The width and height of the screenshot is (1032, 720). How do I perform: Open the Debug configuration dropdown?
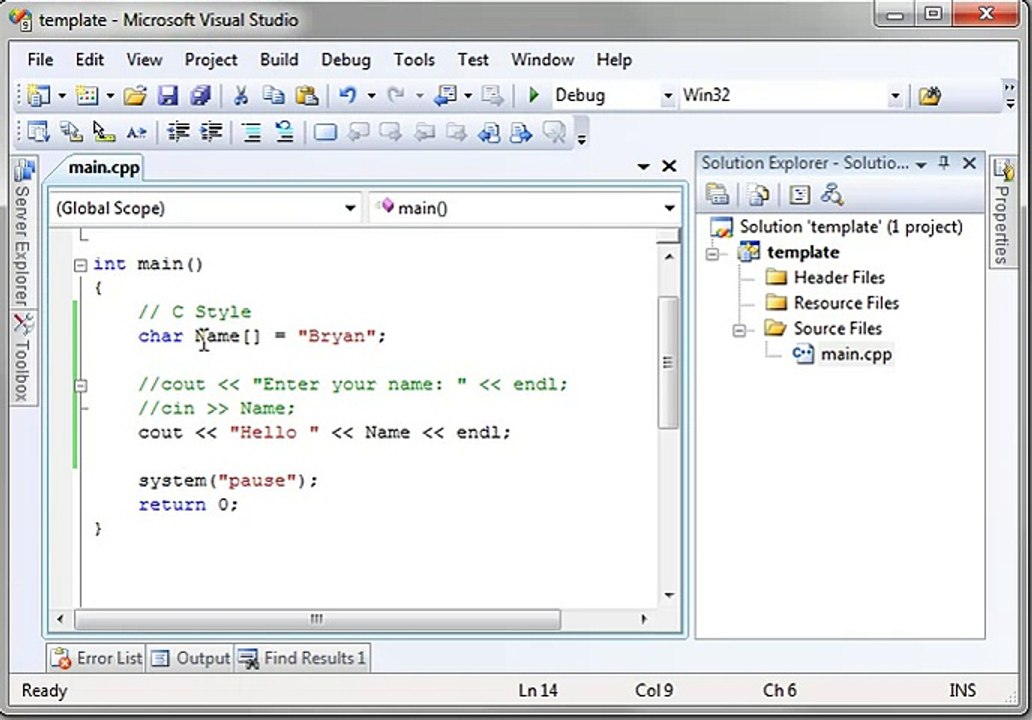[667, 96]
